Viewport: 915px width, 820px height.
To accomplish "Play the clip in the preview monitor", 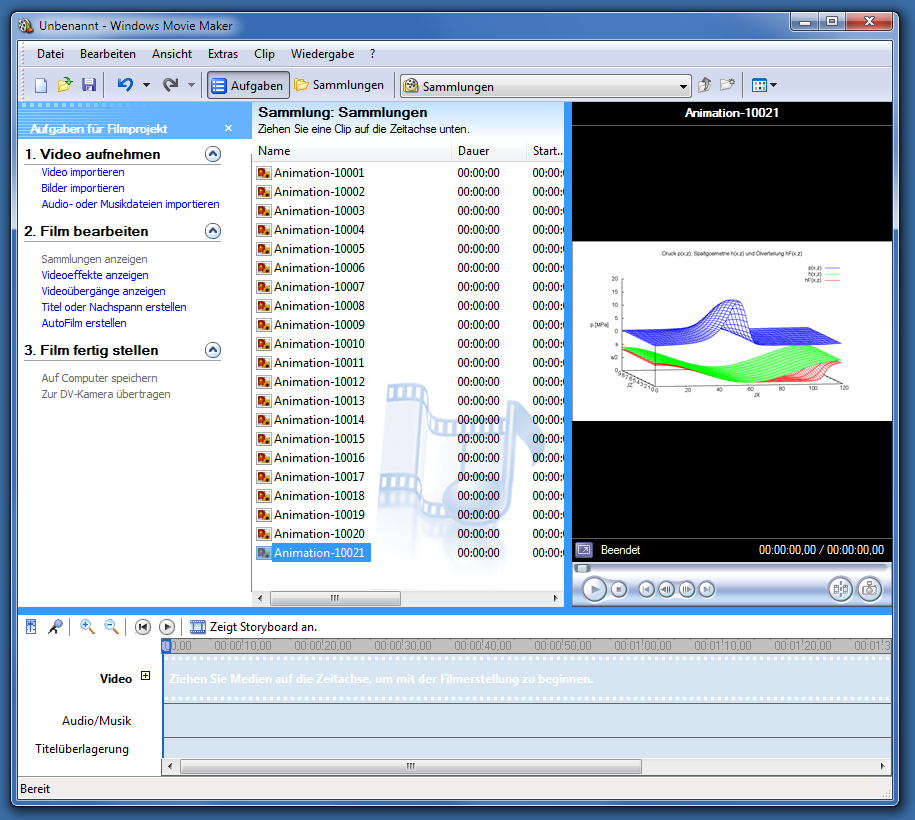I will pos(594,589).
